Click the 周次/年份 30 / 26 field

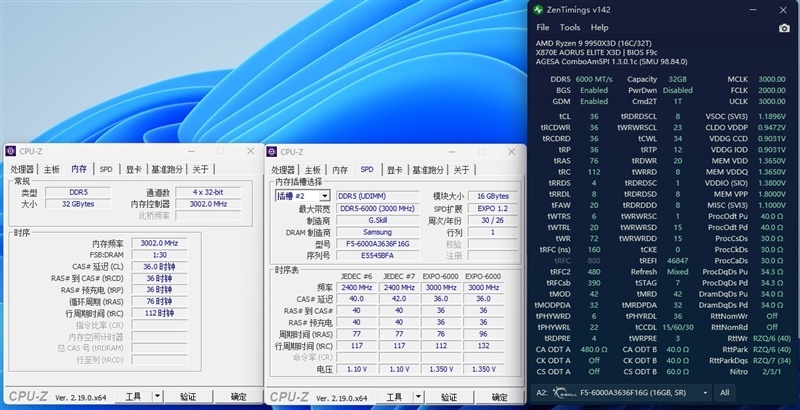coord(493,220)
